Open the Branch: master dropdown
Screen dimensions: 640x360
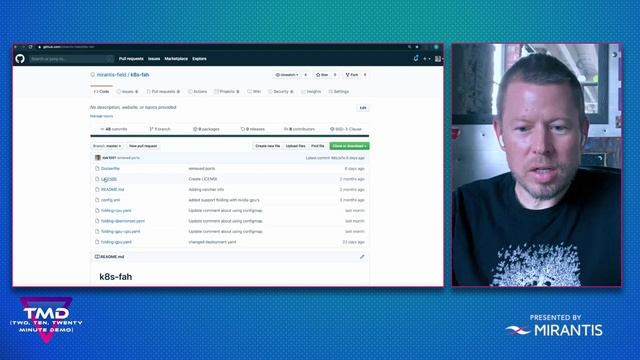(x=107, y=146)
